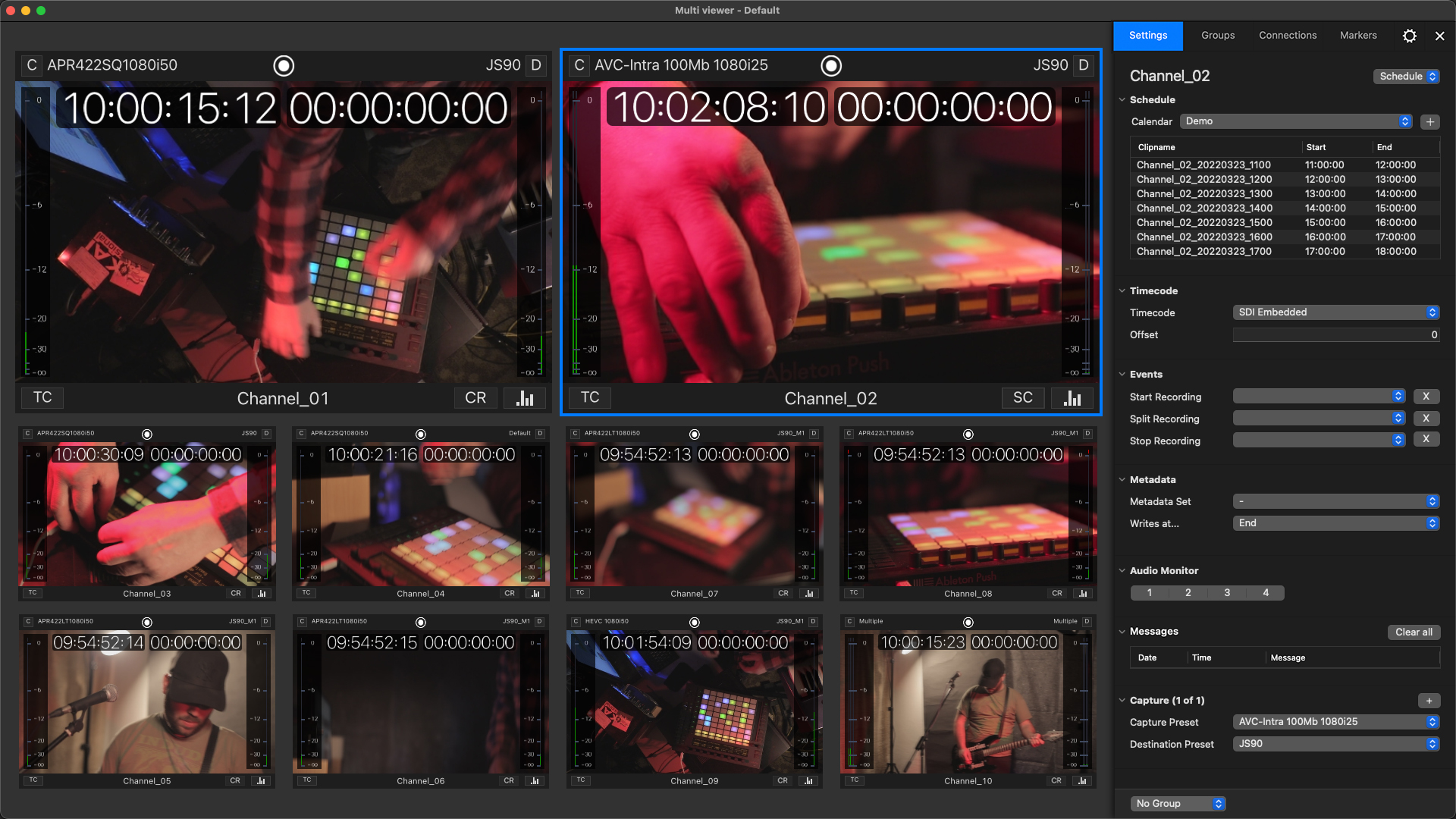The image size is (1456, 819).
Task: Switch to the Groups tab
Action: (x=1218, y=36)
